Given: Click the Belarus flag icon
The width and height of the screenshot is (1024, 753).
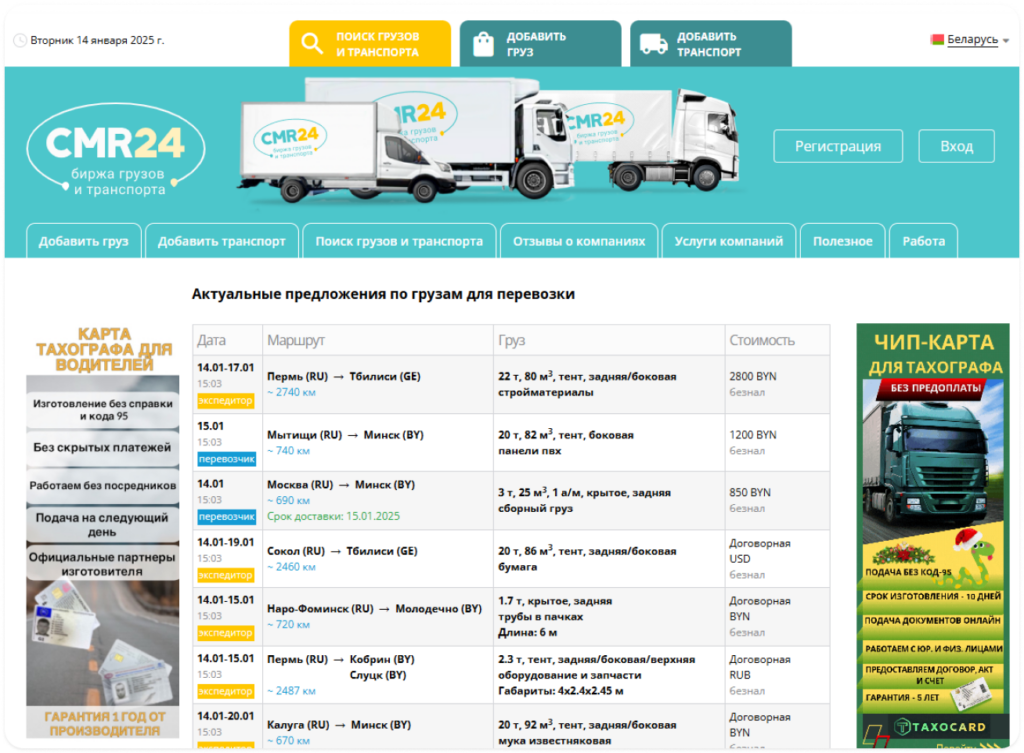Looking at the screenshot, I should pyautogui.click(x=937, y=40).
